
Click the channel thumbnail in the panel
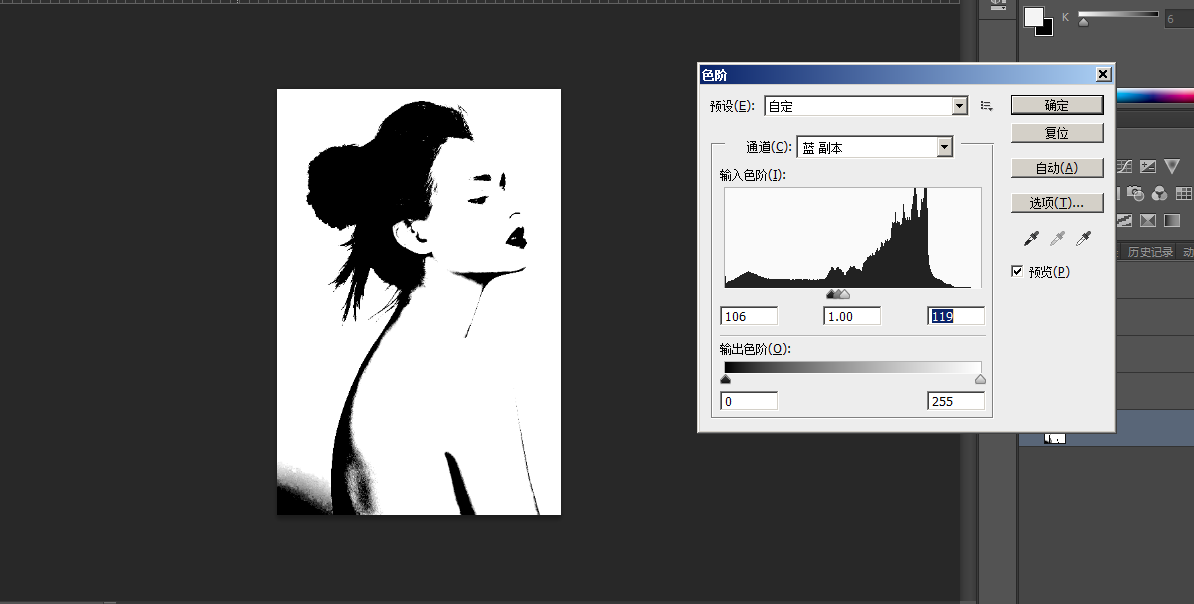coord(1055,439)
